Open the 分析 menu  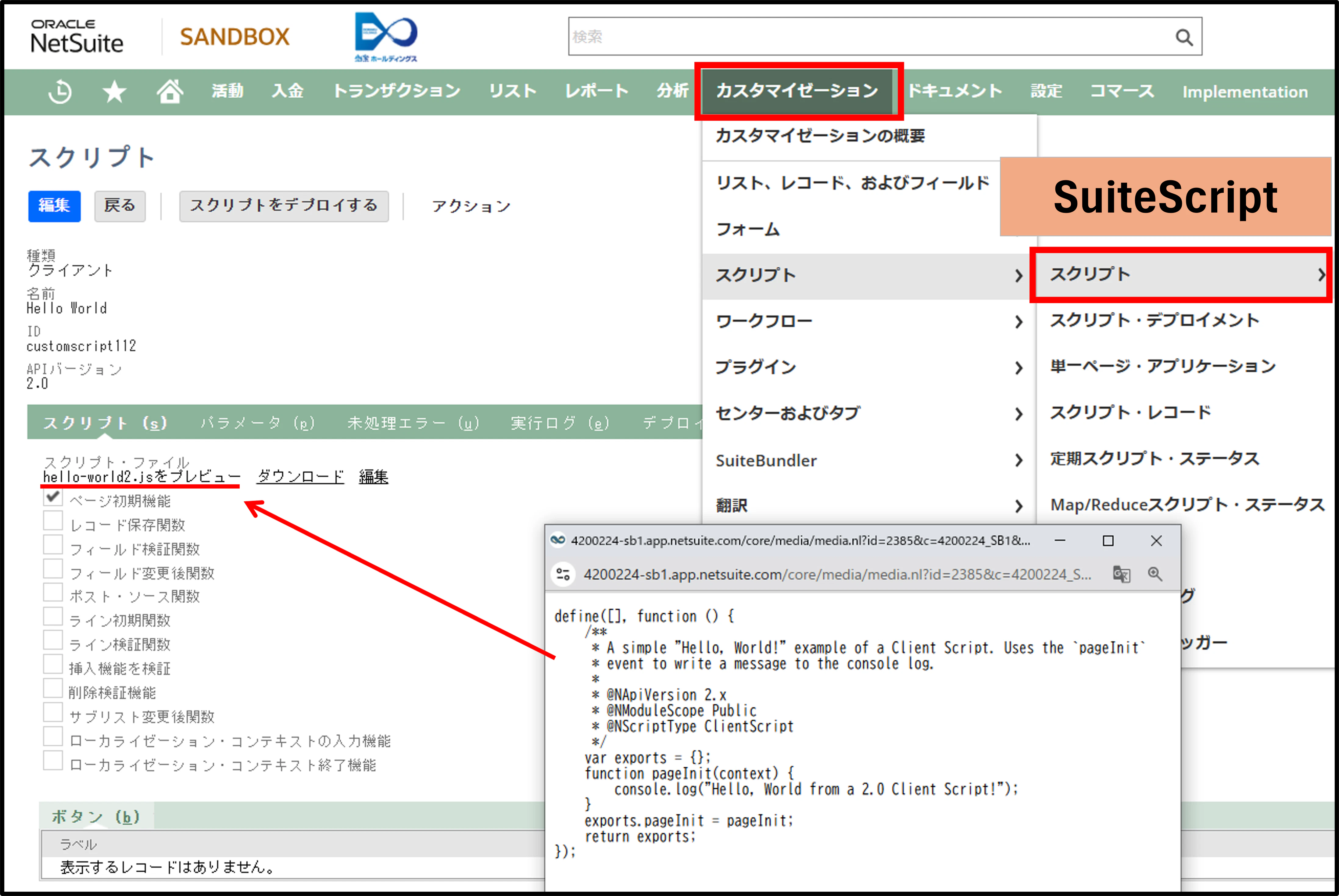click(x=672, y=91)
